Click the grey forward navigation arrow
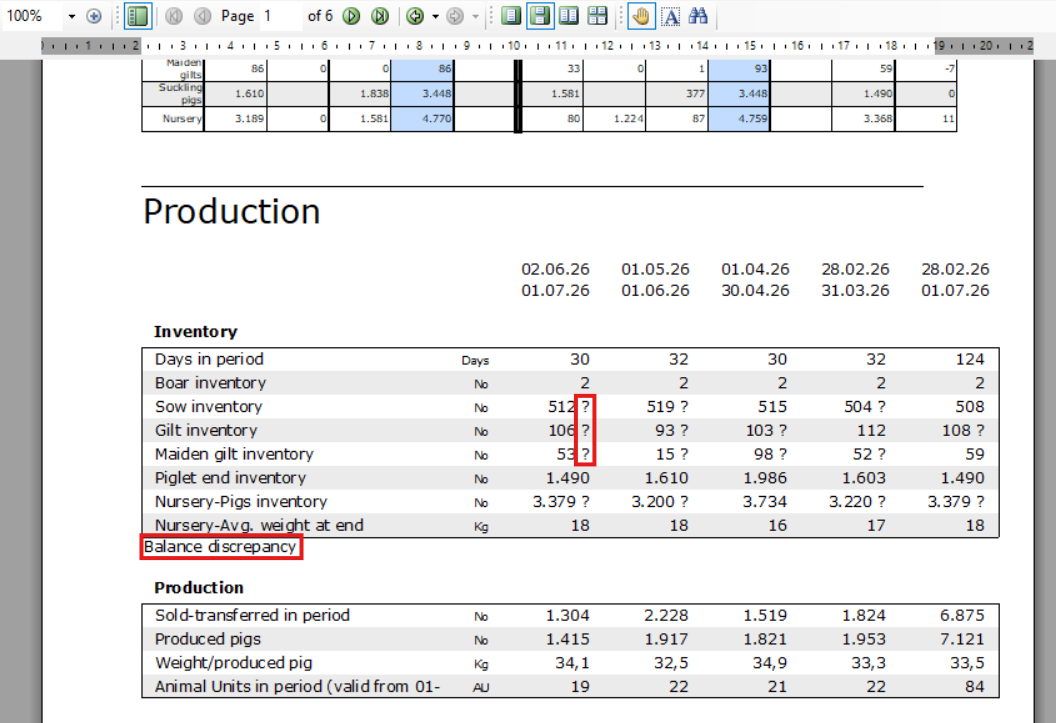This screenshot has height=723, width=1056. [455, 16]
